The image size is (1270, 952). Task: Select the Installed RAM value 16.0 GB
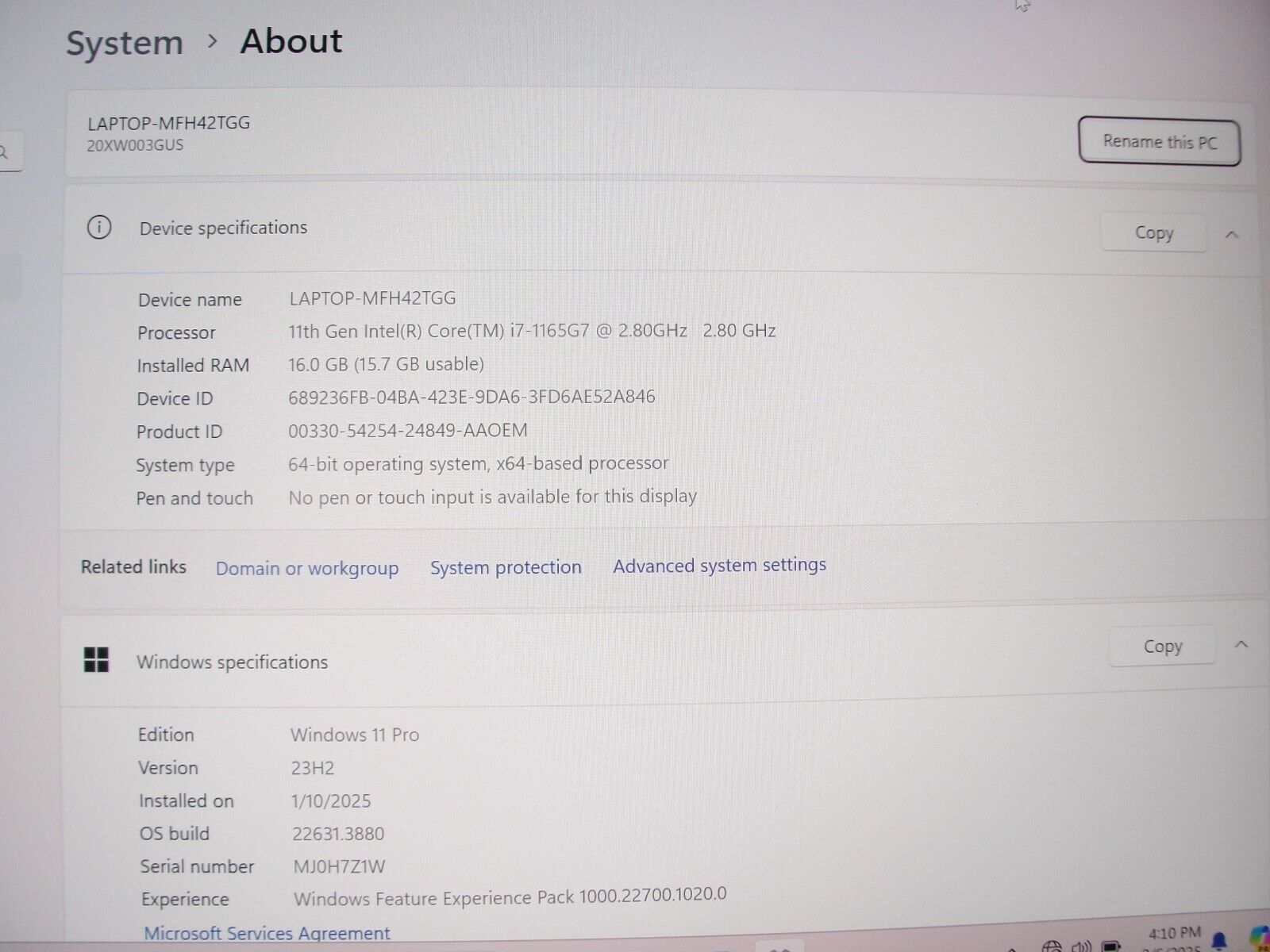tap(318, 364)
